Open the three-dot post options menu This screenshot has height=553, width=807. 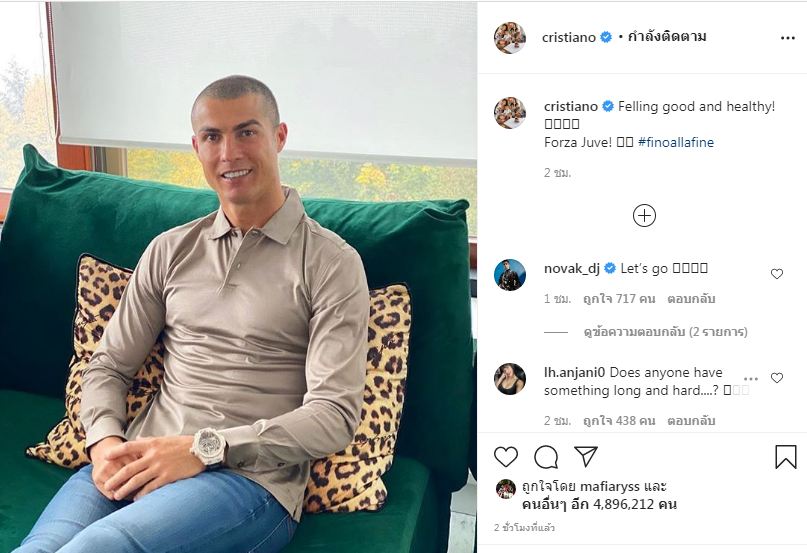(788, 38)
